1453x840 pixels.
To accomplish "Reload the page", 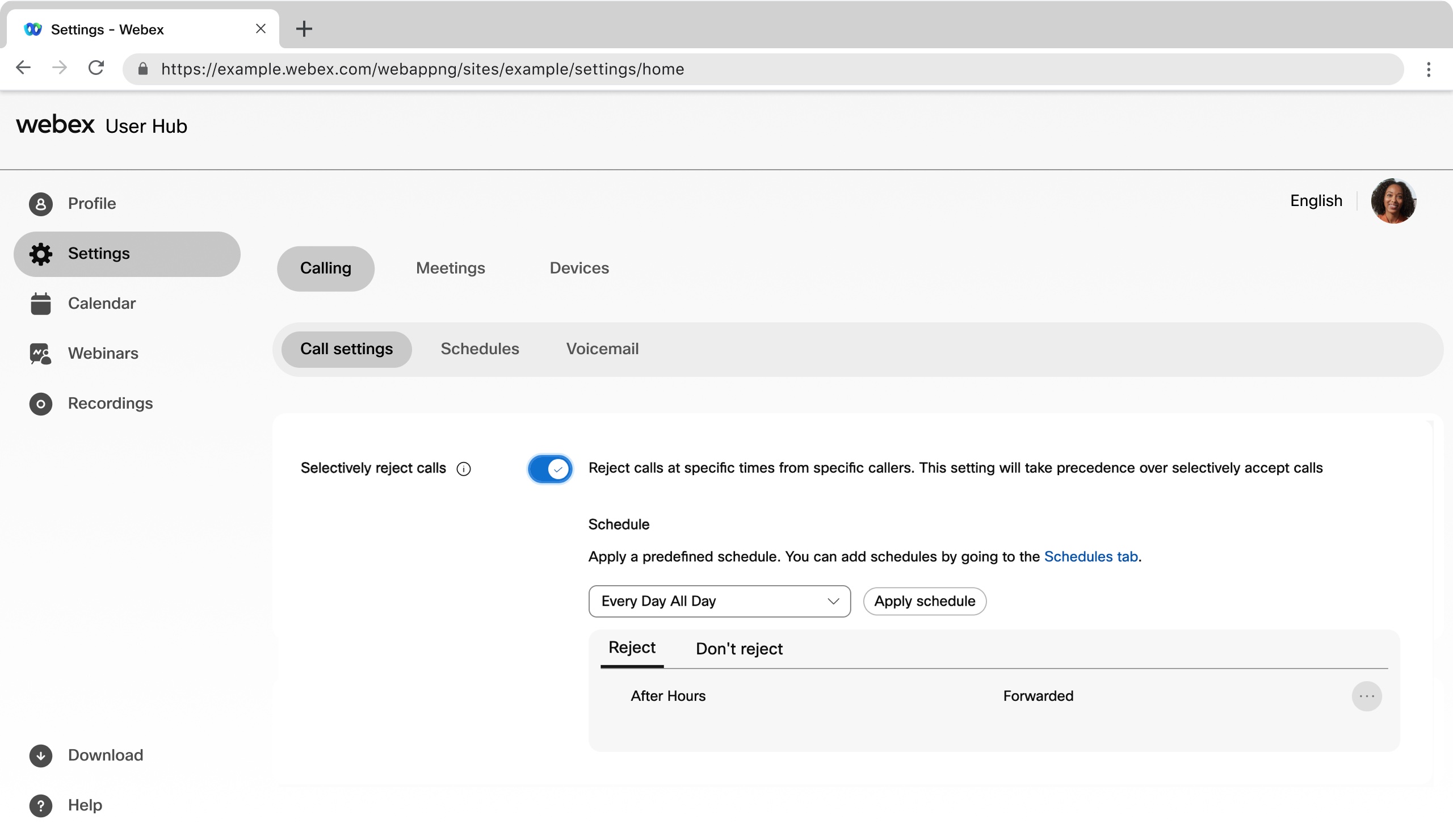I will coord(96,68).
